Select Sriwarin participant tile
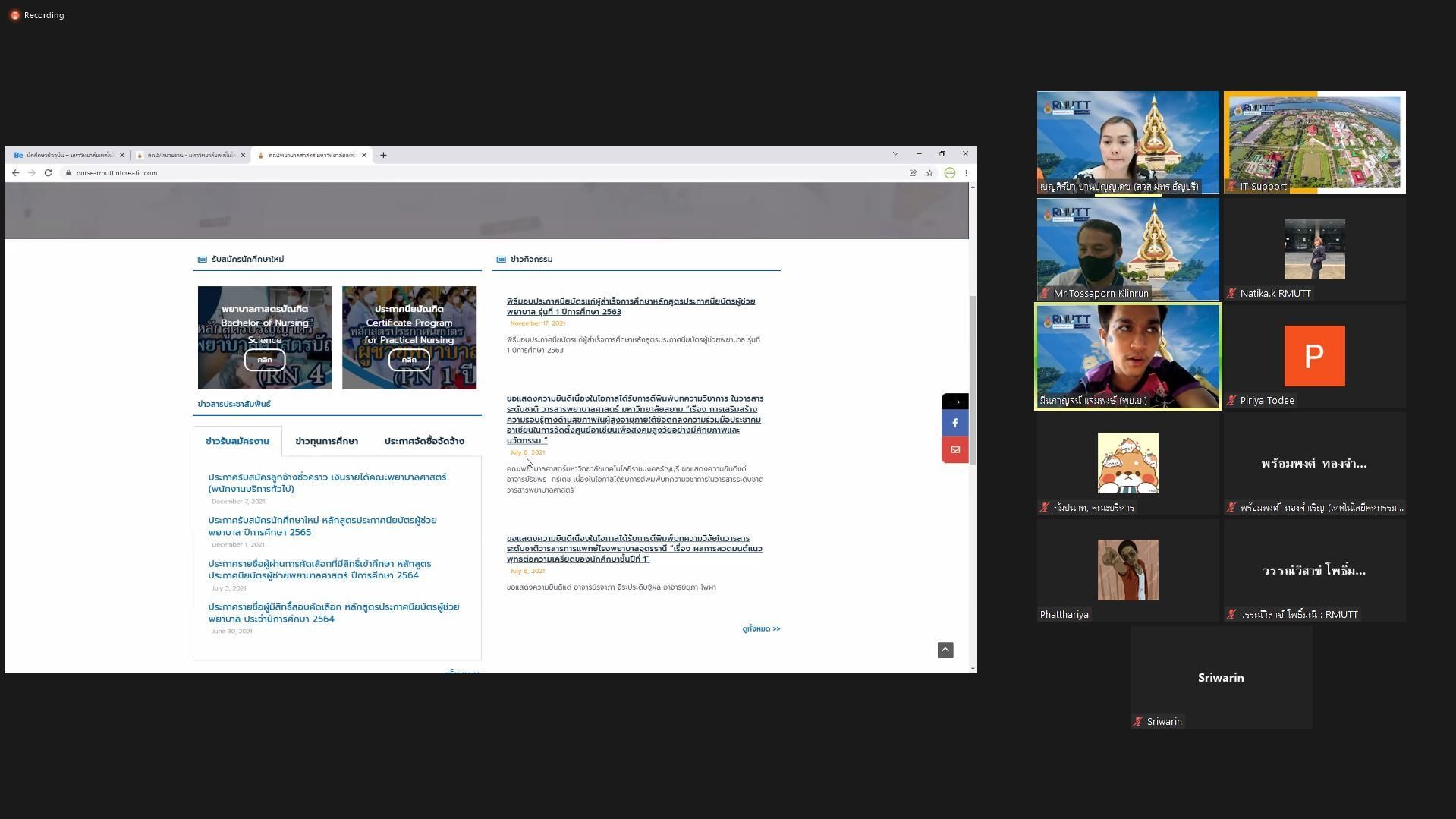The height and width of the screenshot is (819, 1456). [1221, 677]
